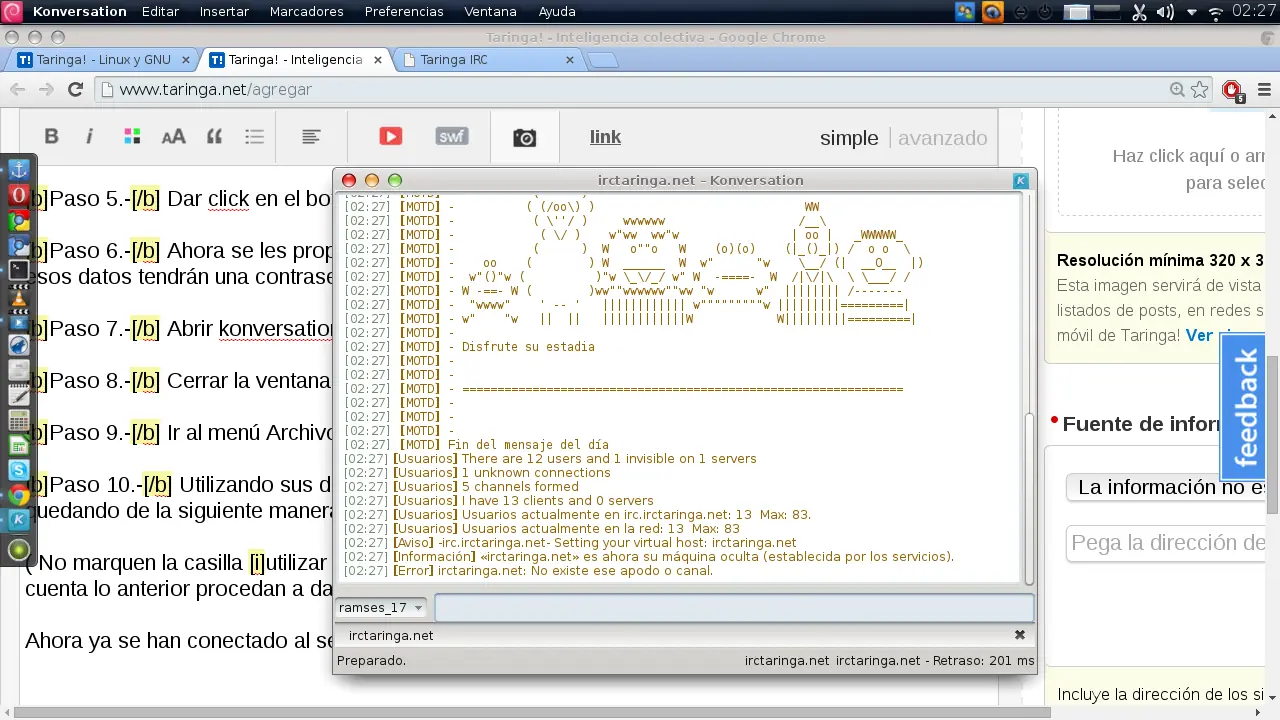Image resolution: width=1280 pixels, height=720 pixels.
Task: Close the 'Taringa! - Linux y GNU' tab
Action: (186, 59)
